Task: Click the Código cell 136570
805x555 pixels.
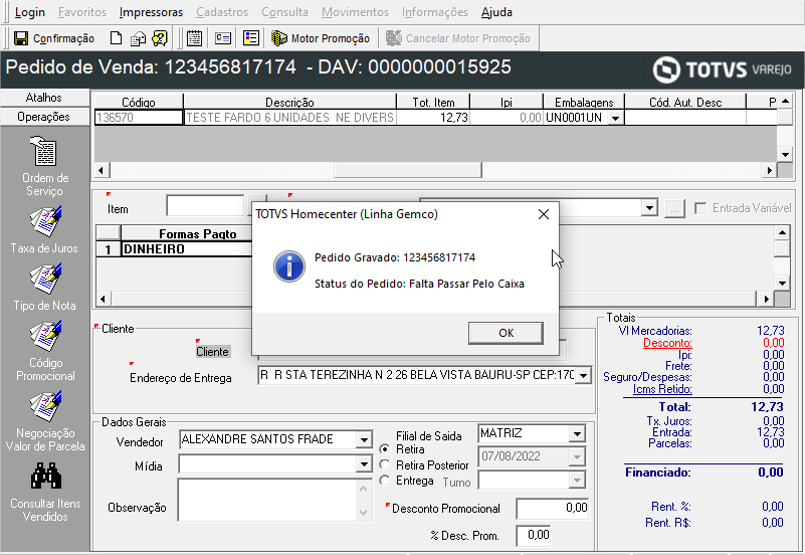Action: point(139,118)
